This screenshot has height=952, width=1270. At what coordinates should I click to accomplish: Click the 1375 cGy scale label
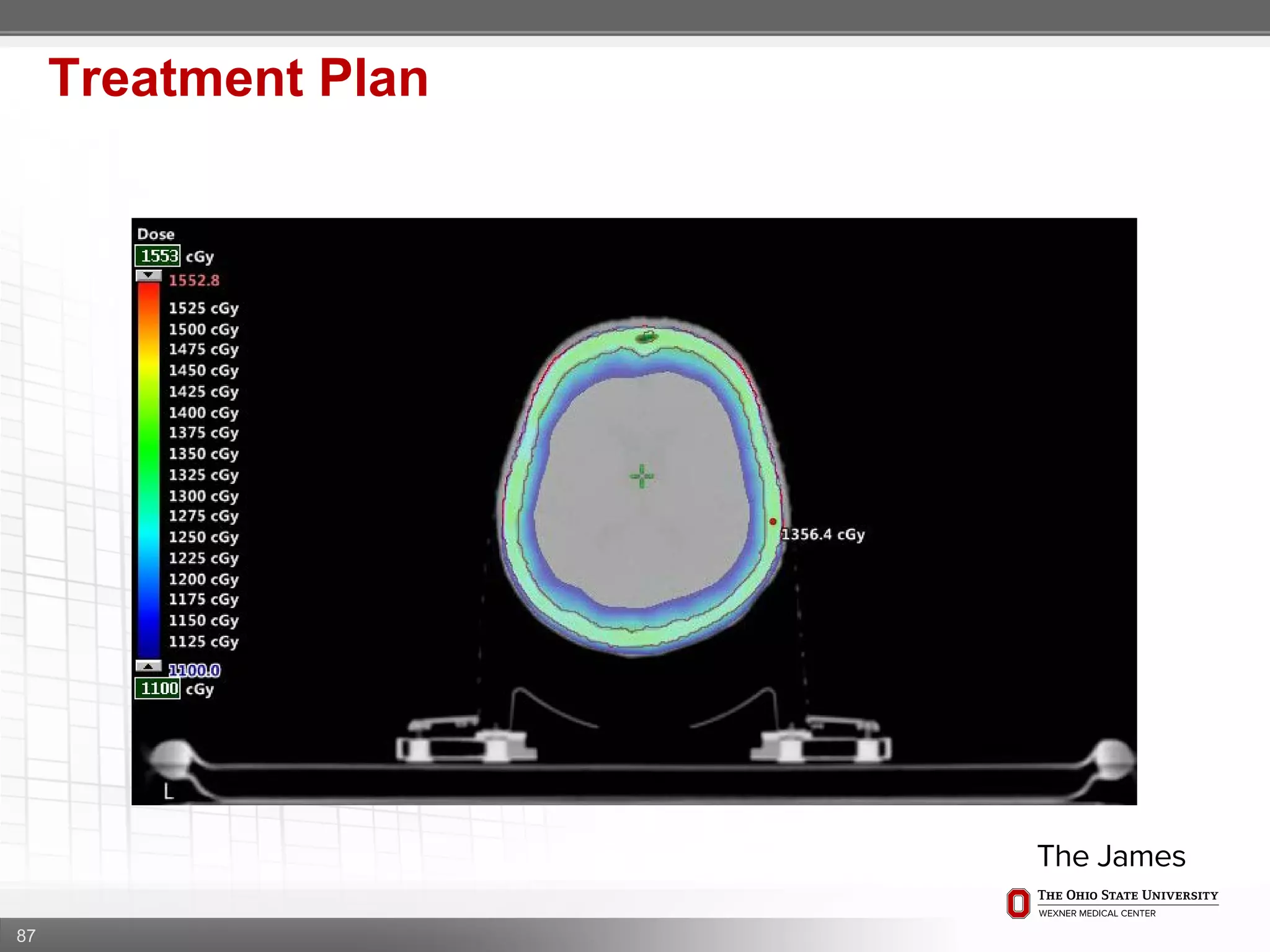click(x=203, y=433)
